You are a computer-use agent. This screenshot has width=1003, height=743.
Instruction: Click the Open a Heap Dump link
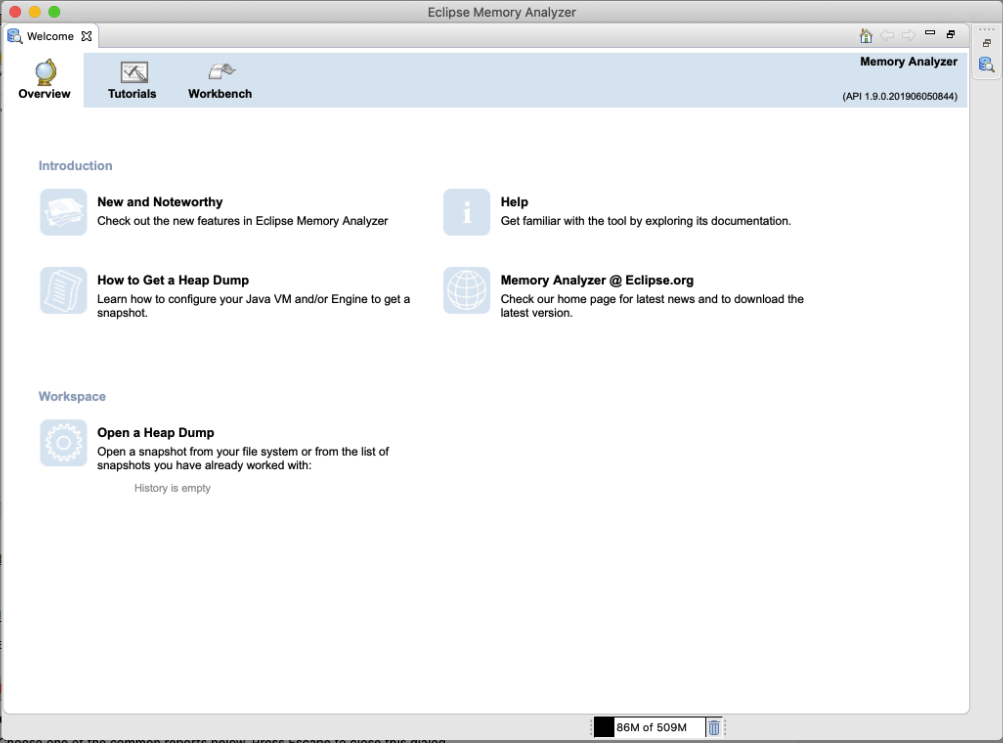pos(155,433)
